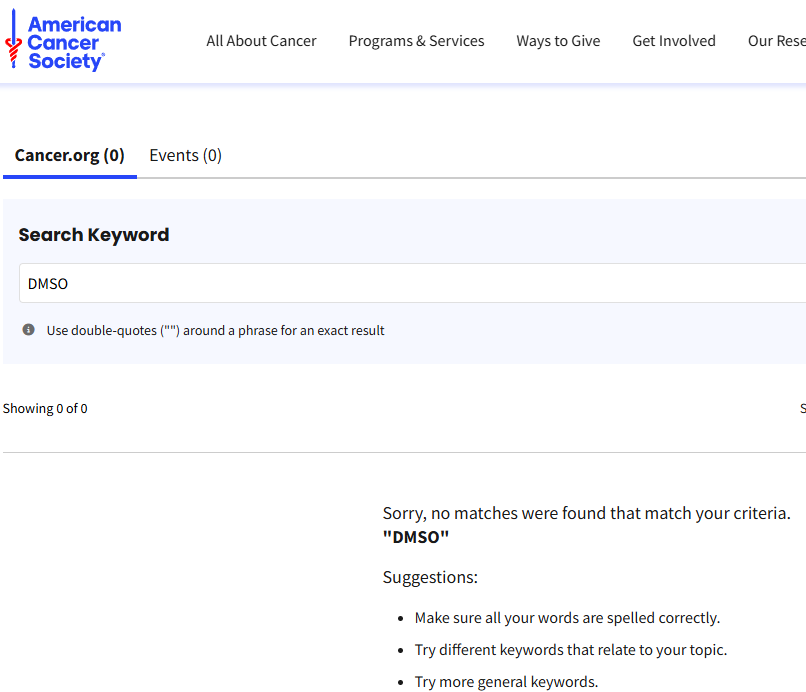Open the All About Cancer menu

click(x=261, y=41)
